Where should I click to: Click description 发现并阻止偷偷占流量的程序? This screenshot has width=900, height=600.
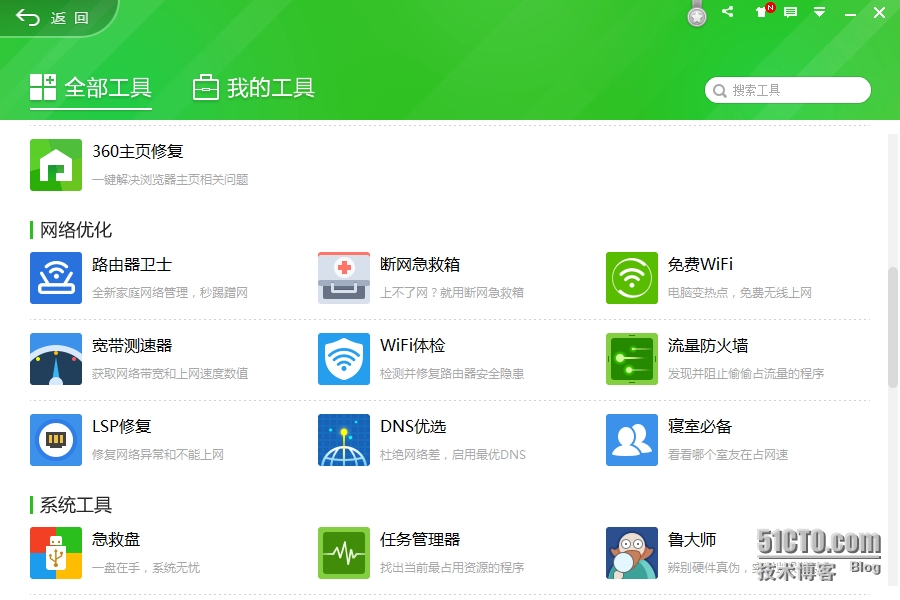pyautogui.click(x=746, y=374)
